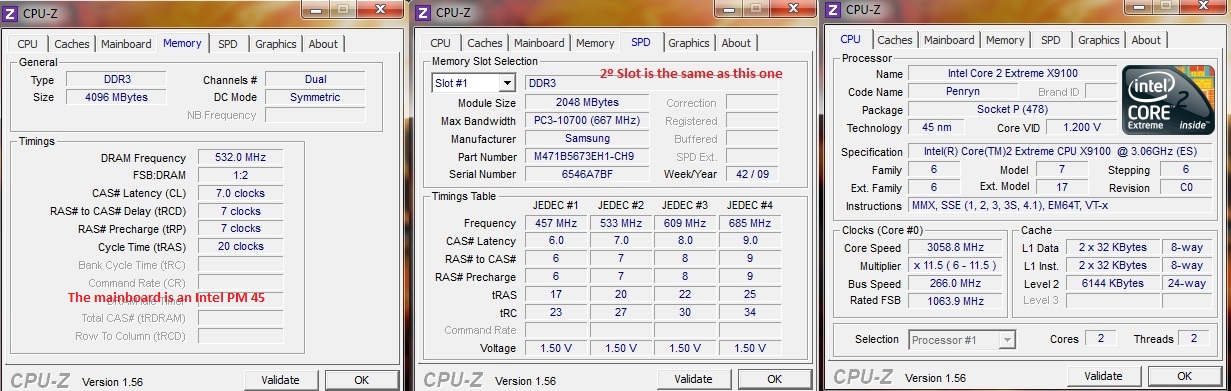Switch to SPD tab in the Processor window
The height and width of the screenshot is (391, 1231).
1050,40
